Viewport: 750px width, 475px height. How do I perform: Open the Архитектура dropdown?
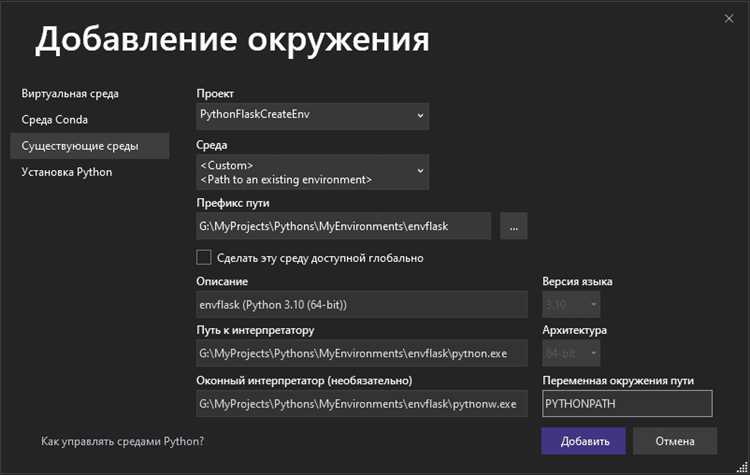[x=571, y=353]
